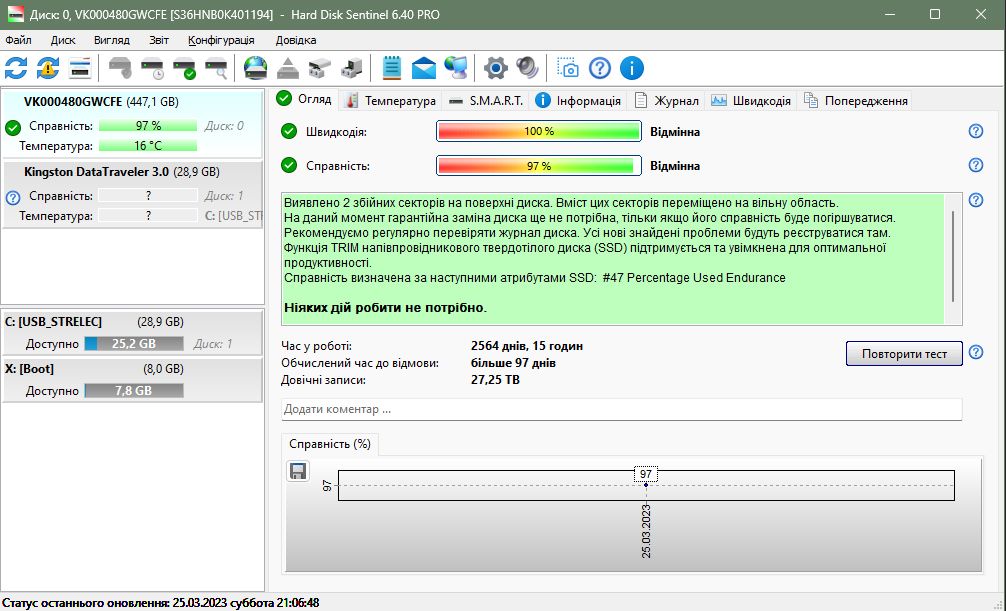Screen dimensions: 1006x611
Task: Click the speaker sound icon
Action: (x=527, y=68)
